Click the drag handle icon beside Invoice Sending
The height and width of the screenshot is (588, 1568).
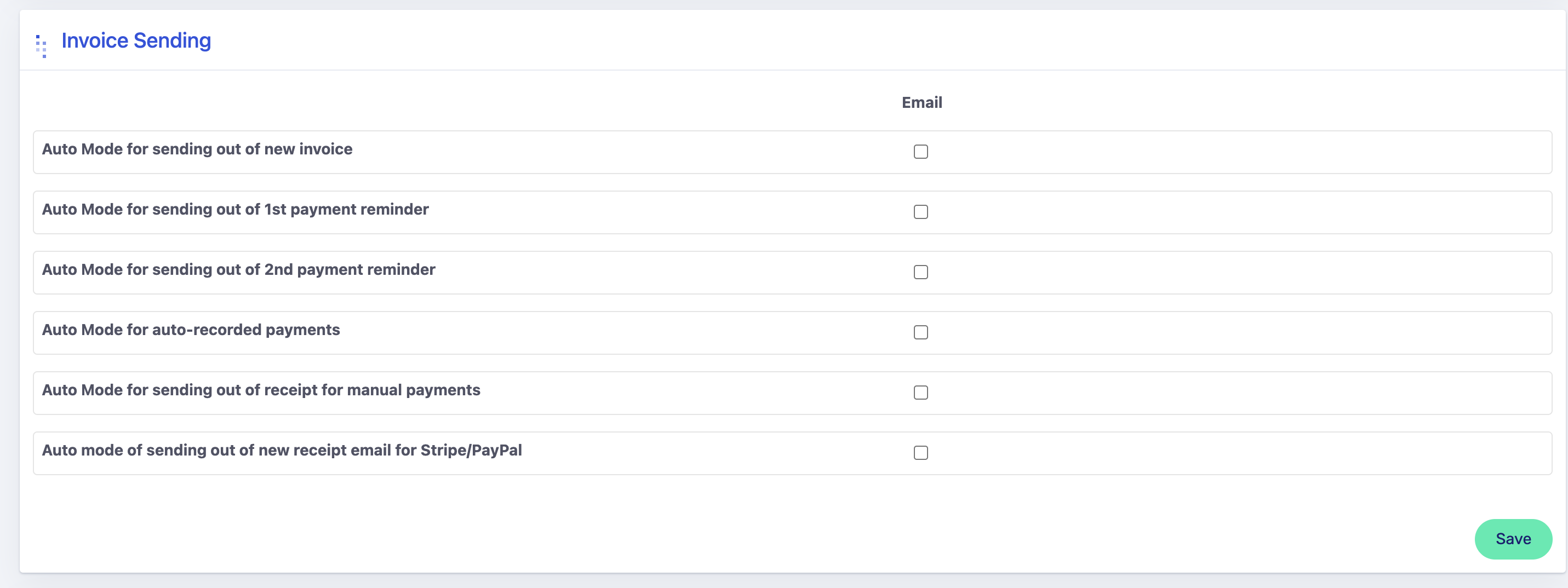[42, 46]
